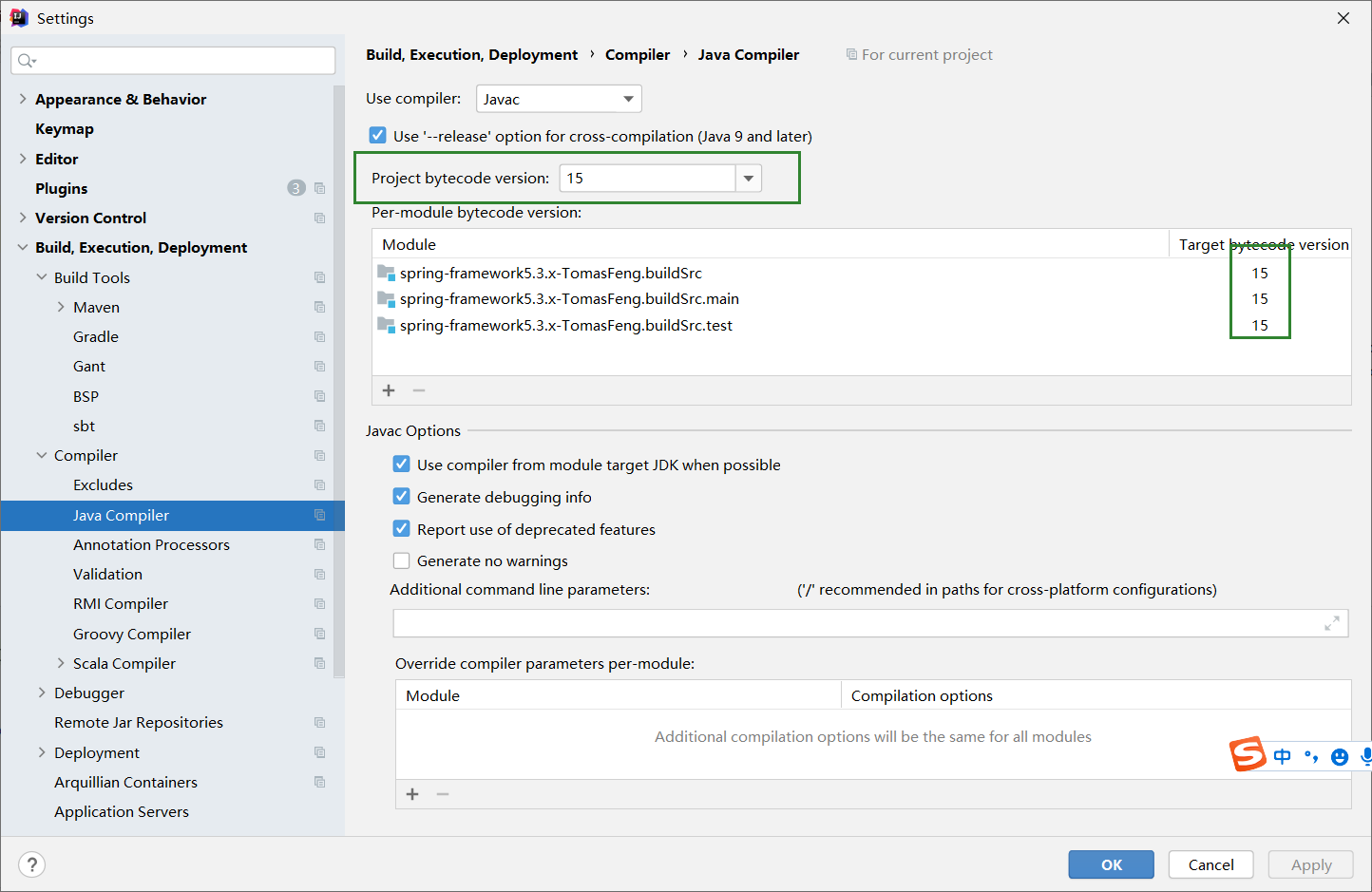Open the Use compiler Javac dropdown
The width and height of the screenshot is (1372, 892).
click(559, 99)
